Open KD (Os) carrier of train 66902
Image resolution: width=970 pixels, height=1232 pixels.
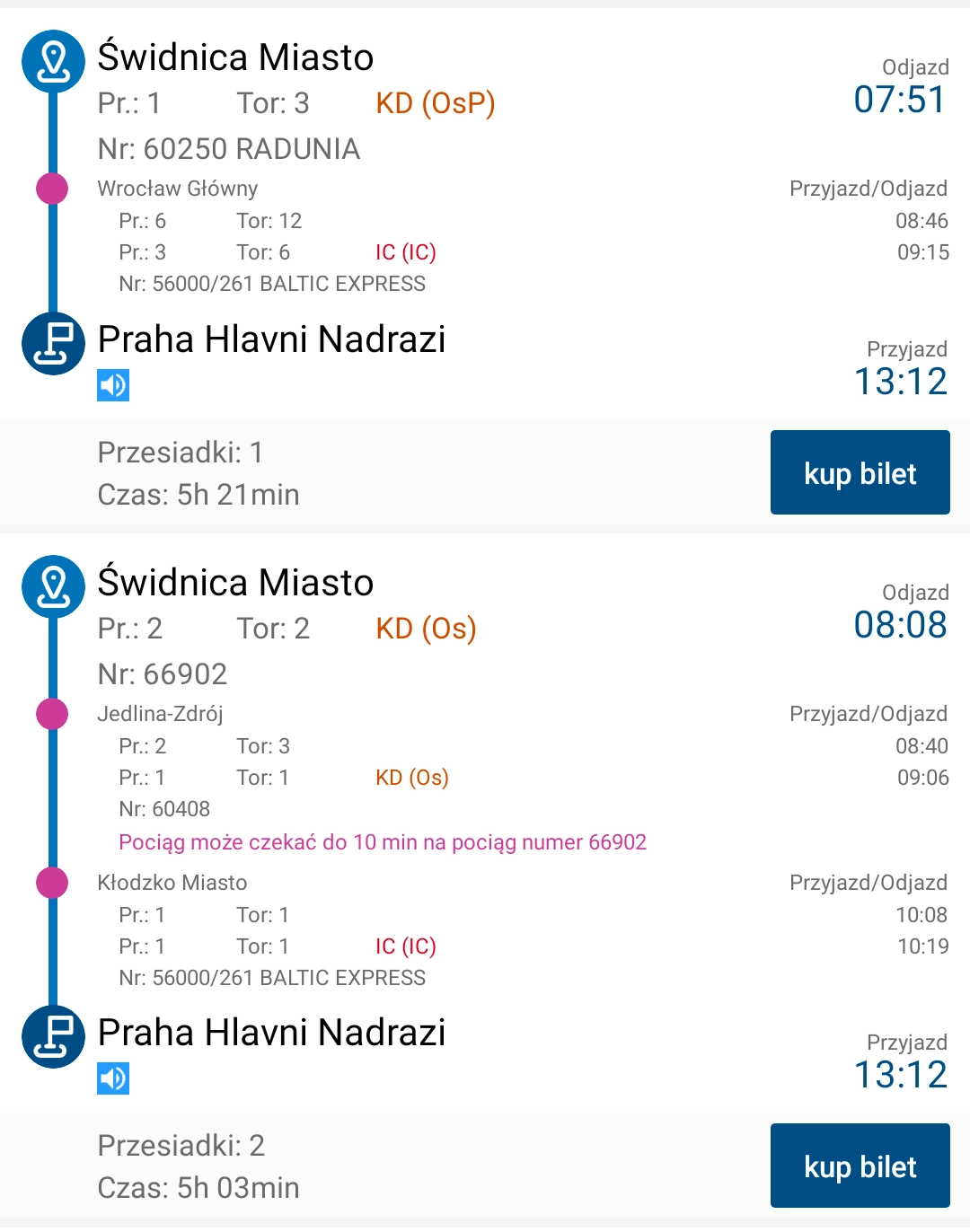pyautogui.click(x=426, y=629)
